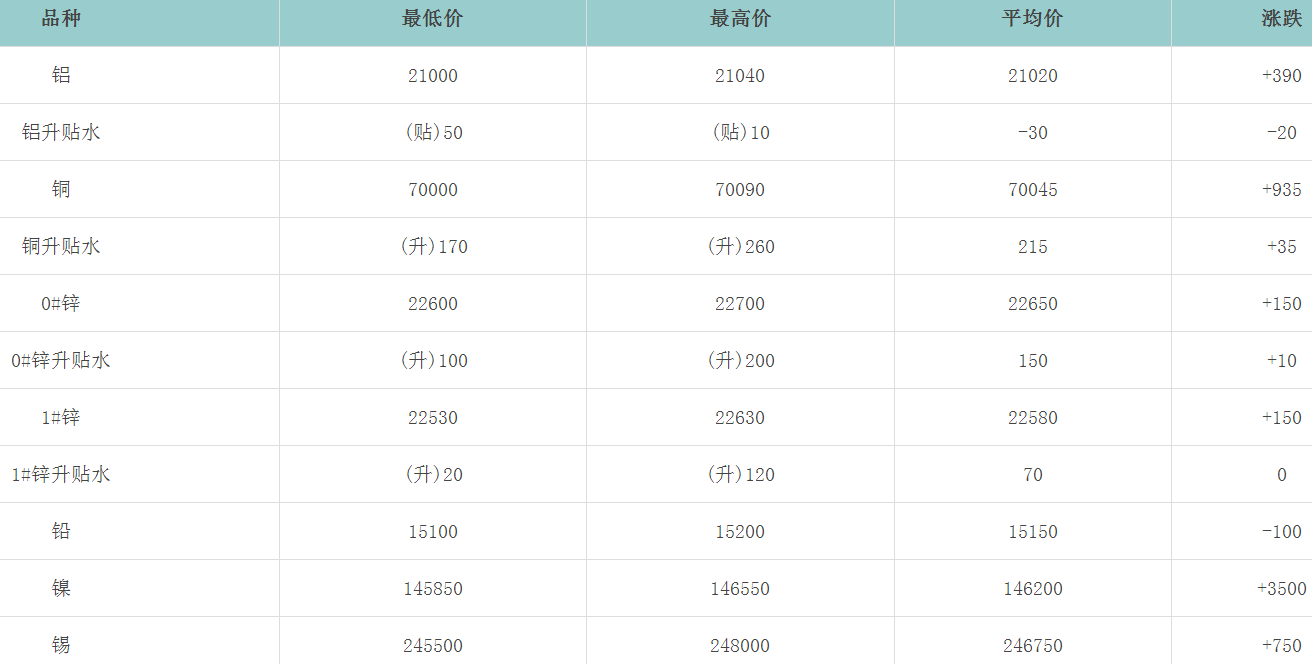
Task: Click the 0#锌 row label
Action: coord(61,303)
